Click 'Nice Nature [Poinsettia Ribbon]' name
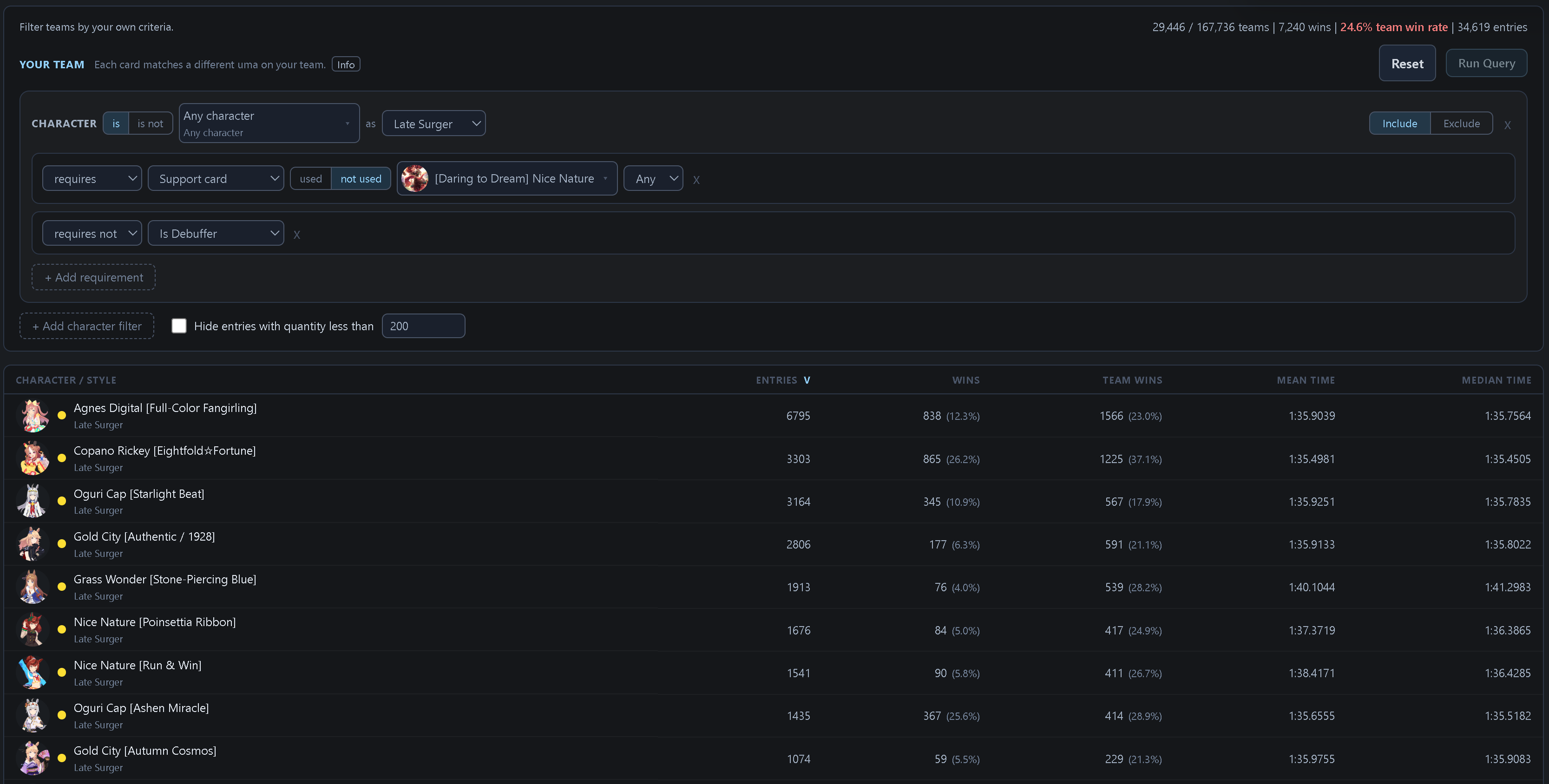Image resolution: width=1549 pixels, height=784 pixels. (155, 621)
